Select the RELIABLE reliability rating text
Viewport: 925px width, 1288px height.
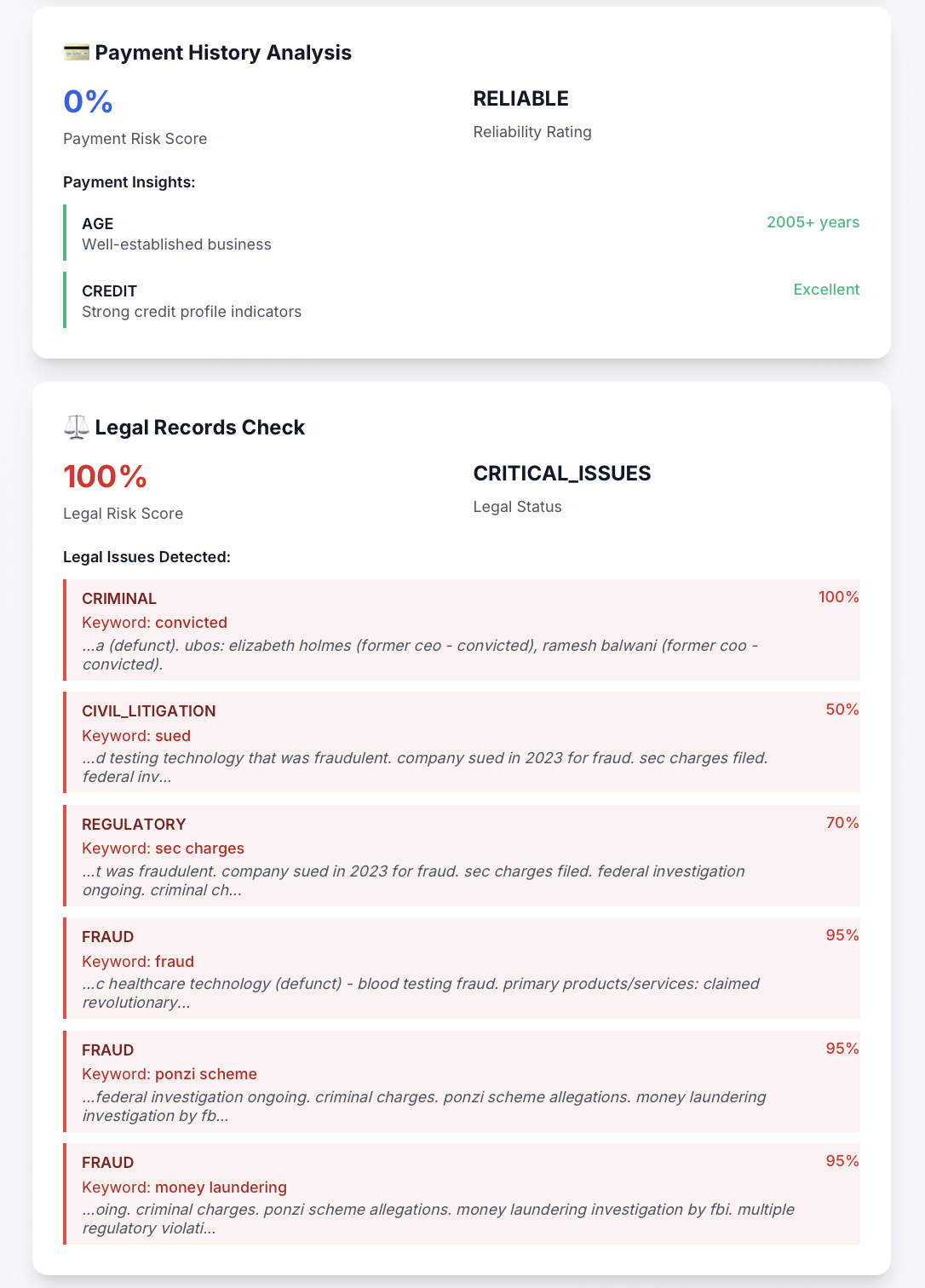point(520,99)
